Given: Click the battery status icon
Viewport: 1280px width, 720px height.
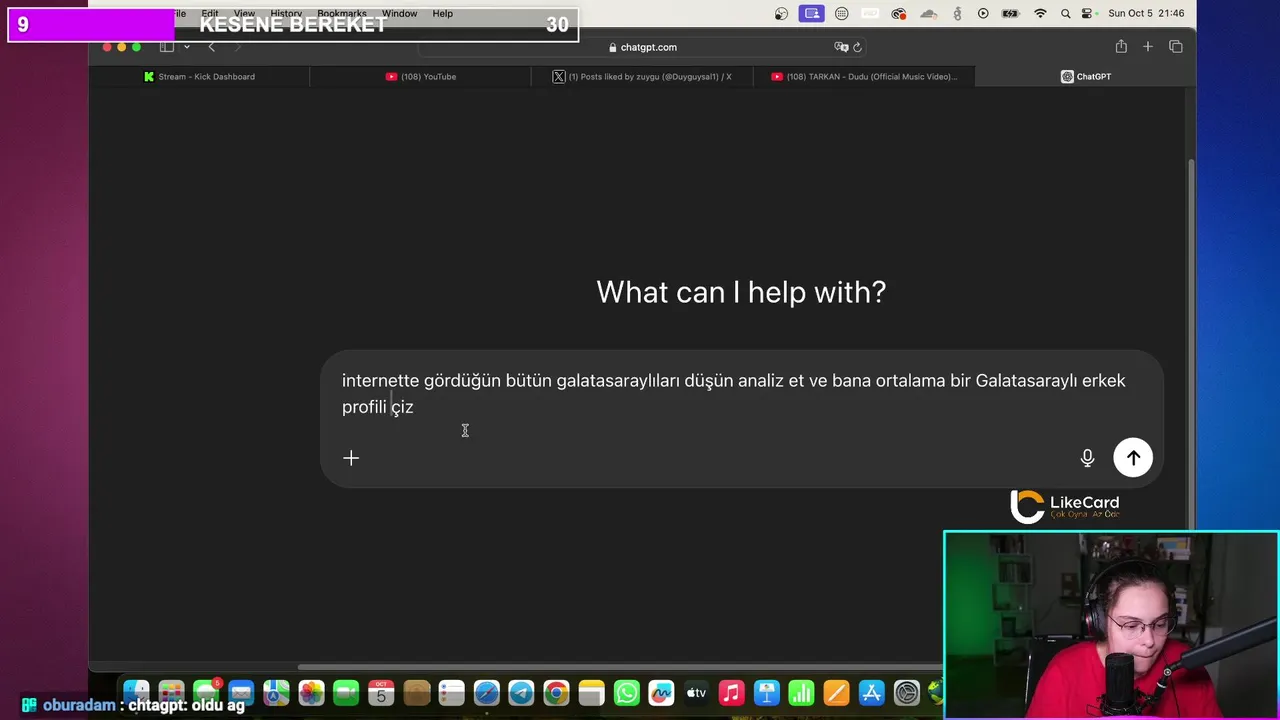Looking at the screenshot, I should (1011, 14).
